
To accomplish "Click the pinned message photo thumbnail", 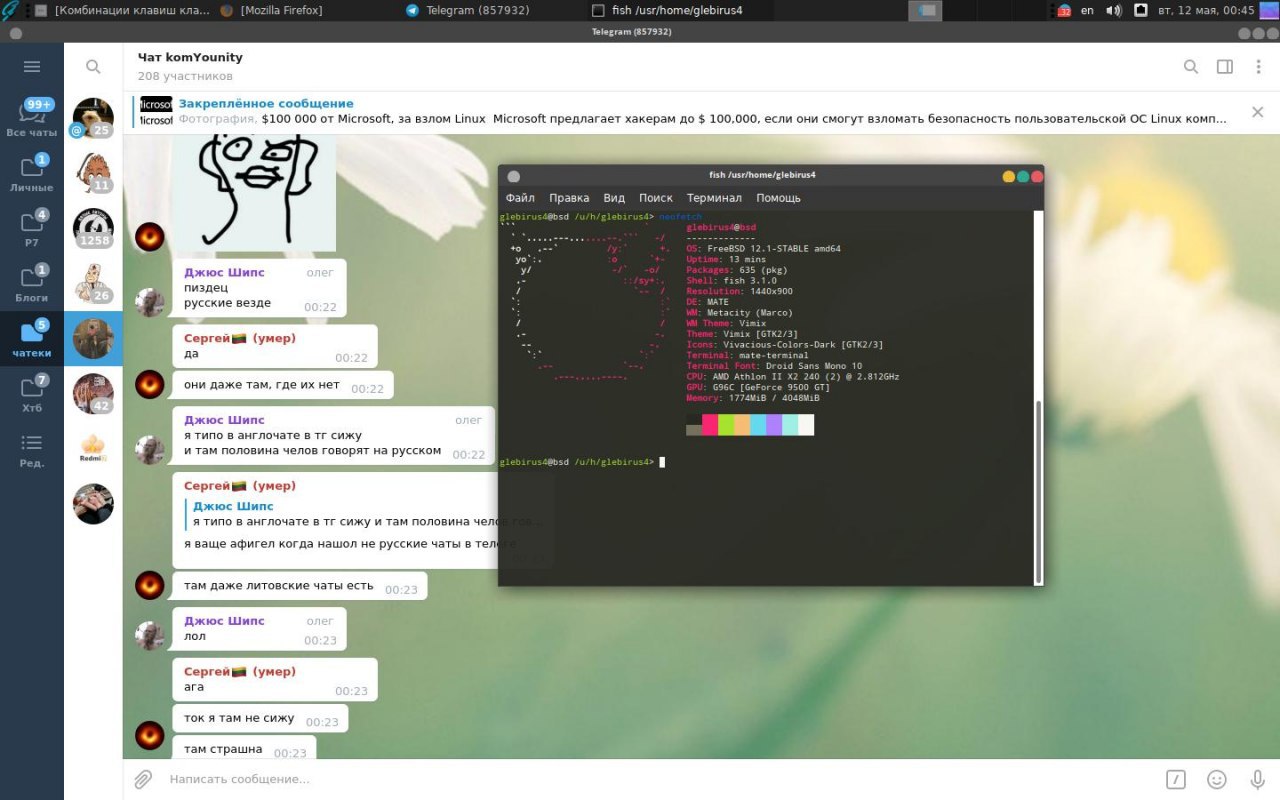I will click(x=156, y=111).
